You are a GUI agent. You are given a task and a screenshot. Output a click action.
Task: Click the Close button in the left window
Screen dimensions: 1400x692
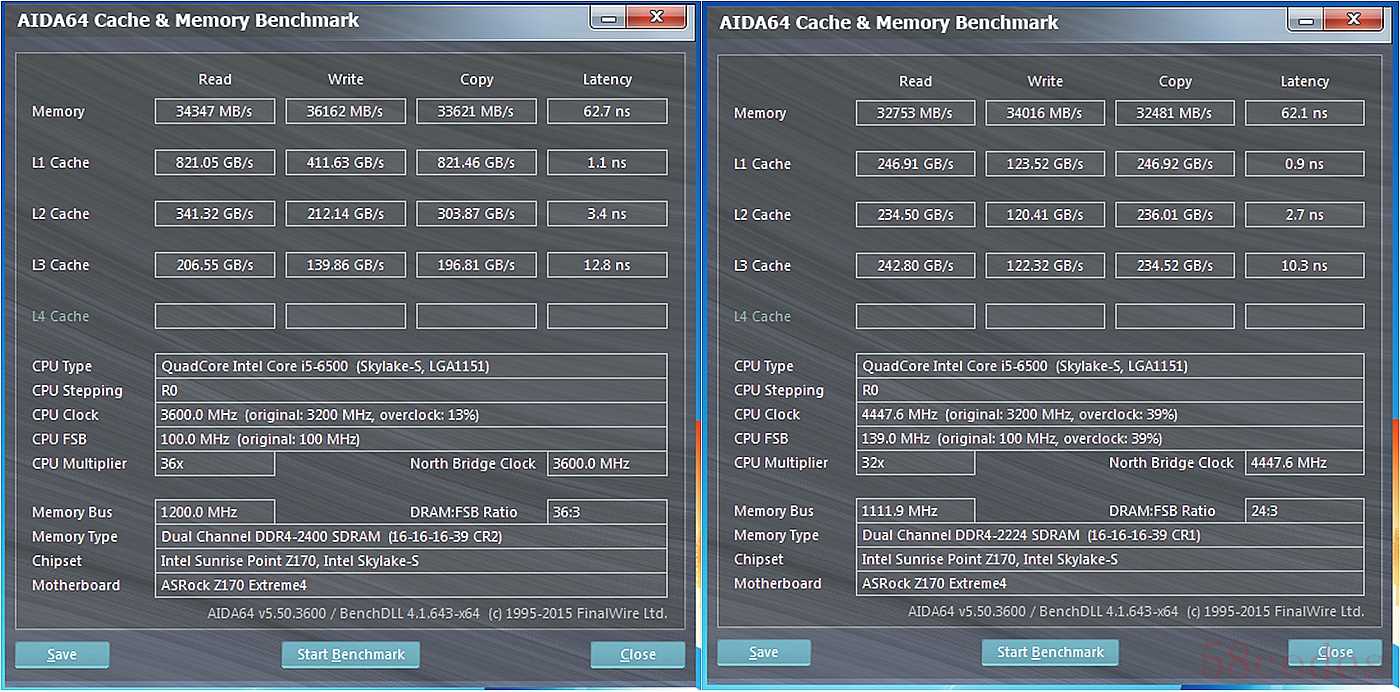point(637,655)
